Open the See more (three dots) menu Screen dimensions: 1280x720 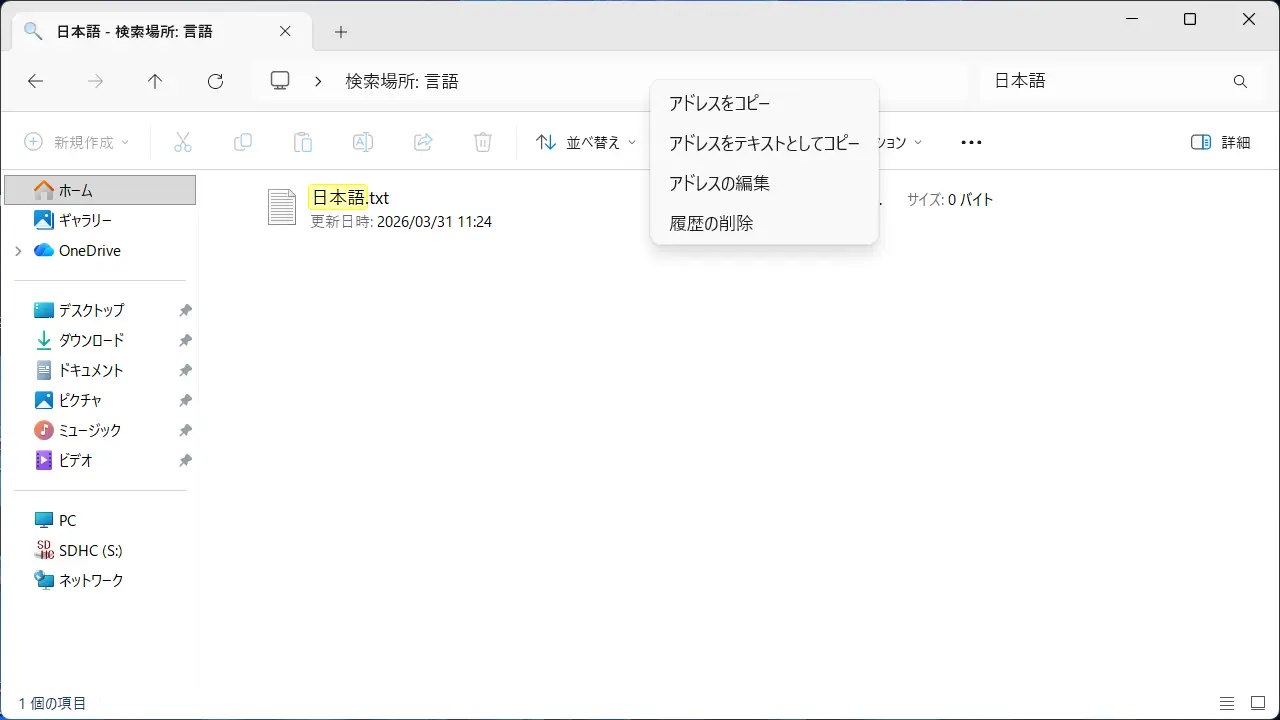tap(971, 143)
